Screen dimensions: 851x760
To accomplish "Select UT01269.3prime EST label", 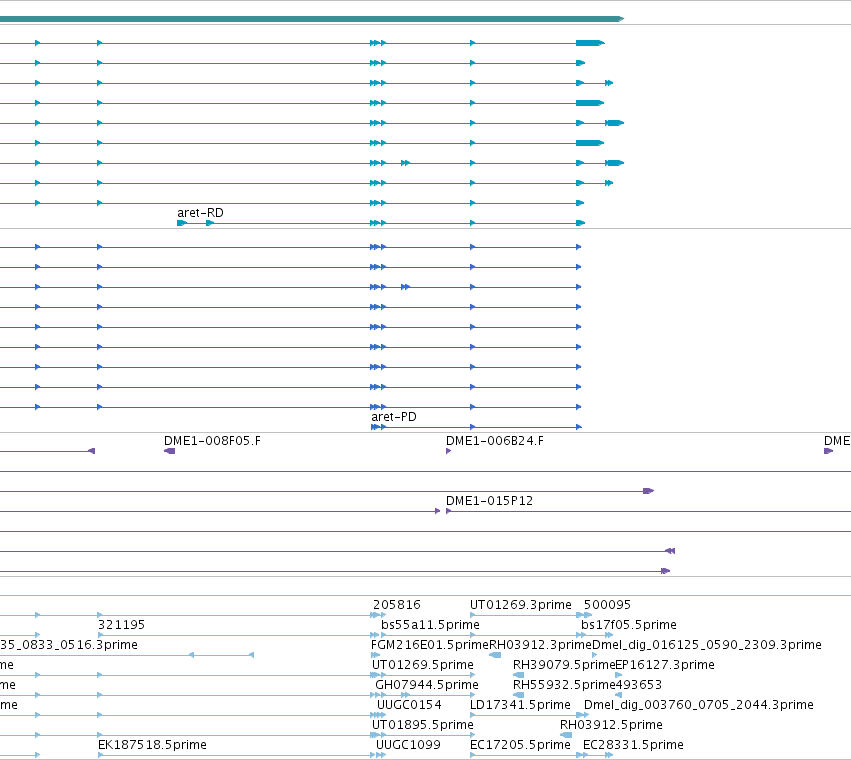I will (x=521, y=605).
